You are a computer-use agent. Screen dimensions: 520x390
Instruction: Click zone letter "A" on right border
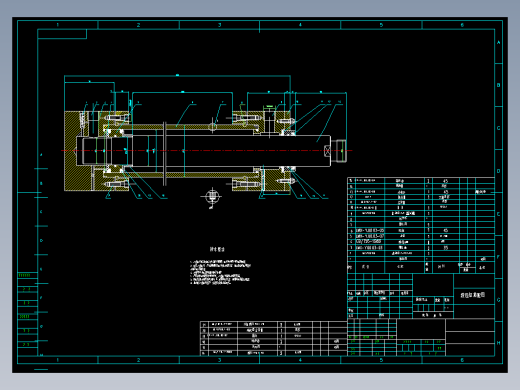499,43
